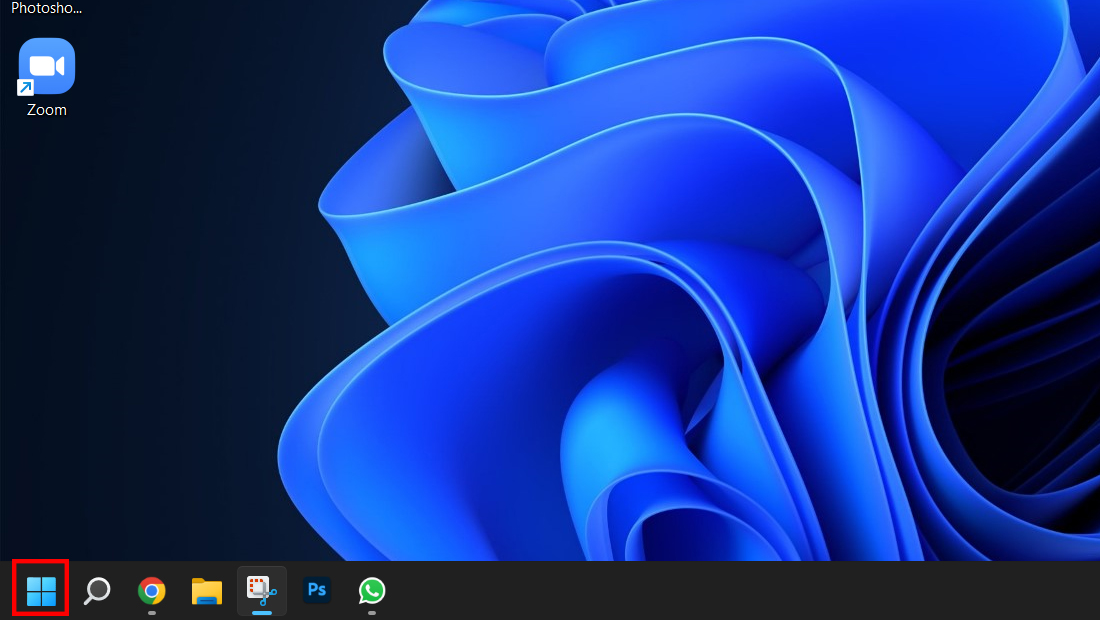This screenshot has height=620, width=1100.
Task: Launch Google Chrome from the taskbar
Action: tap(152, 591)
